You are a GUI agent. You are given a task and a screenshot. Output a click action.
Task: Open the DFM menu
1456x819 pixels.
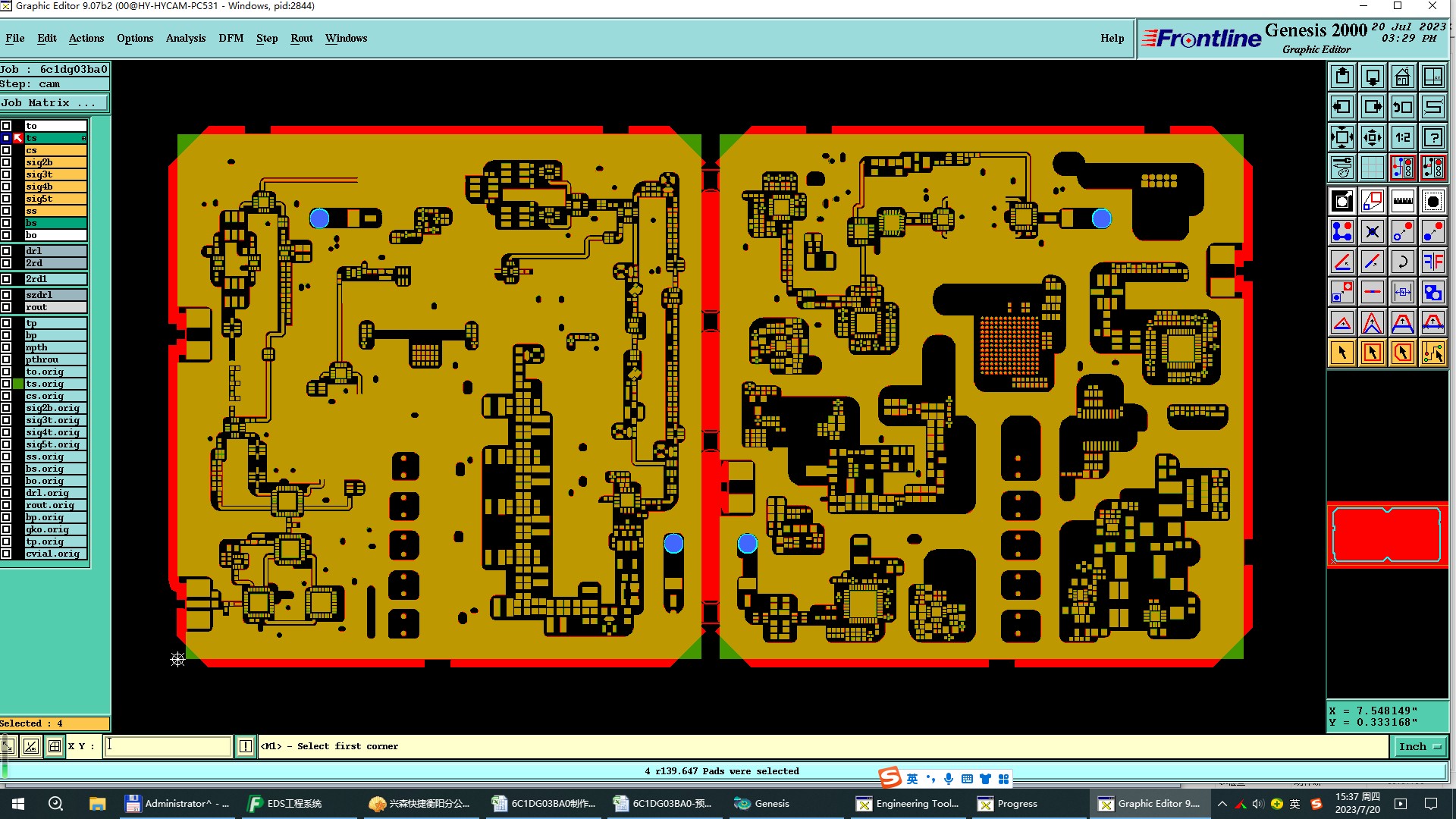[x=231, y=38]
